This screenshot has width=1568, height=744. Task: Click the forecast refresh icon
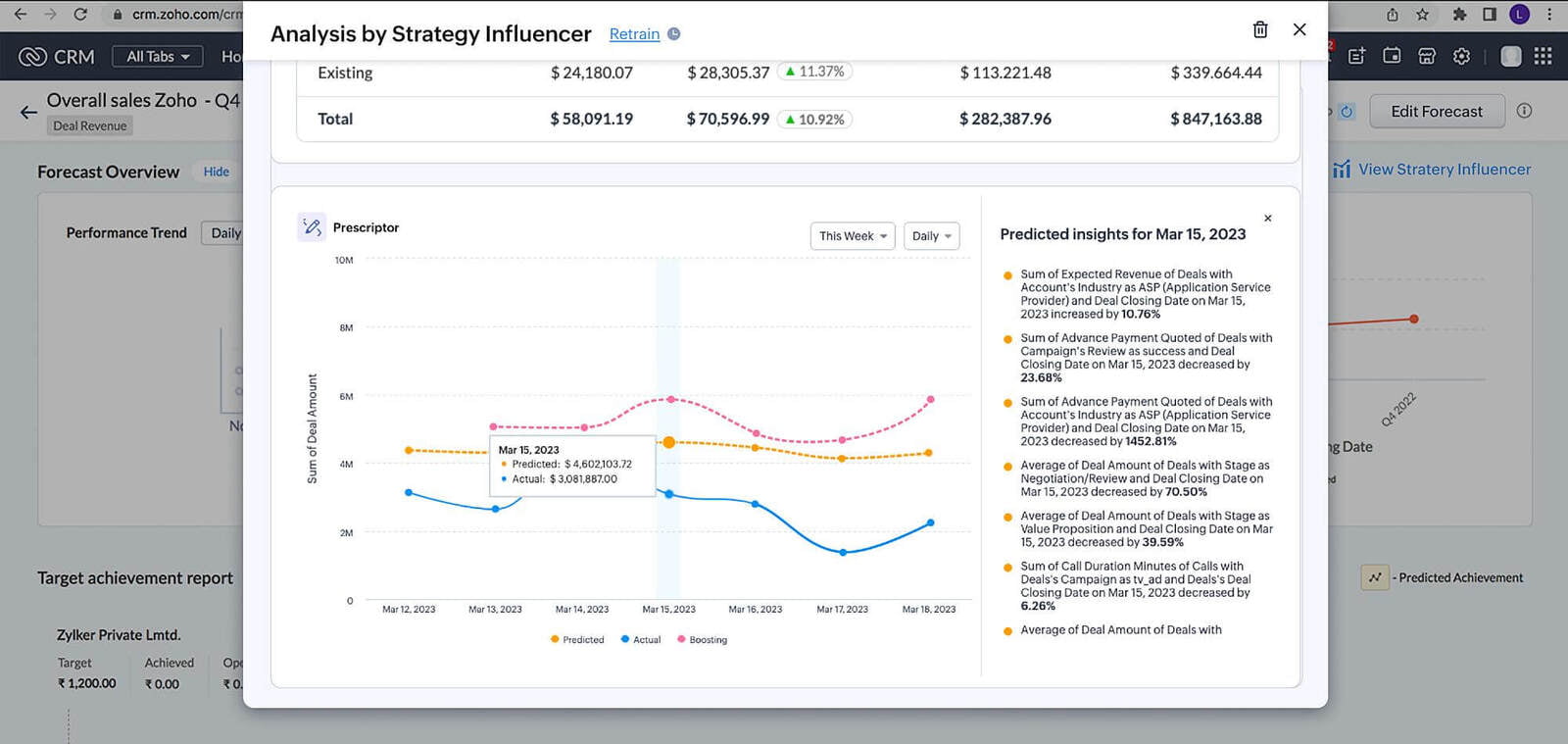pos(1347,112)
